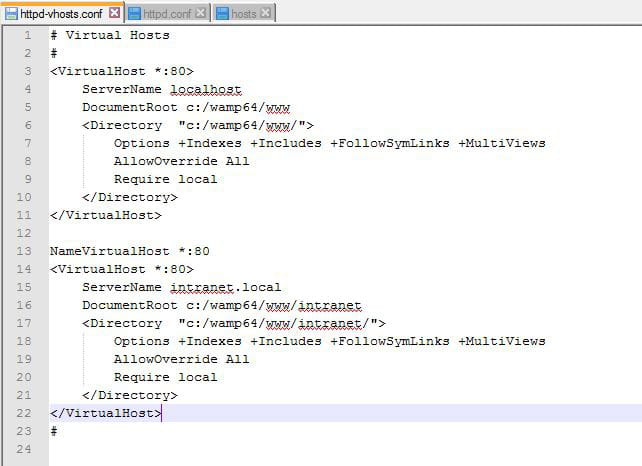Click the save icon on httpd-vhosts.conf tab
The height and width of the screenshot is (466, 642).
click(11, 14)
